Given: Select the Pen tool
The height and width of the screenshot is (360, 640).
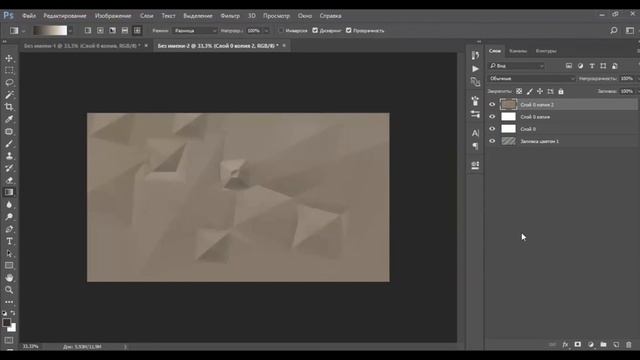Looking at the screenshot, I should (x=9, y=229).
